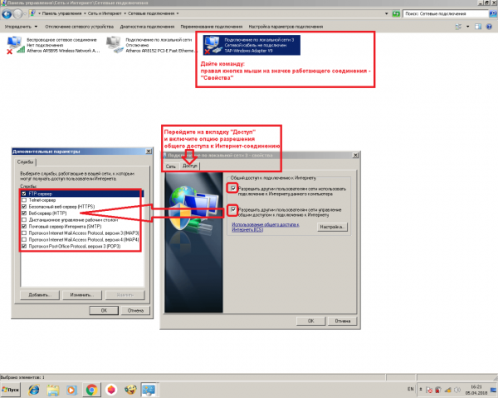
Task: Click the Start (Пуск) button
Action: (11, 390)
